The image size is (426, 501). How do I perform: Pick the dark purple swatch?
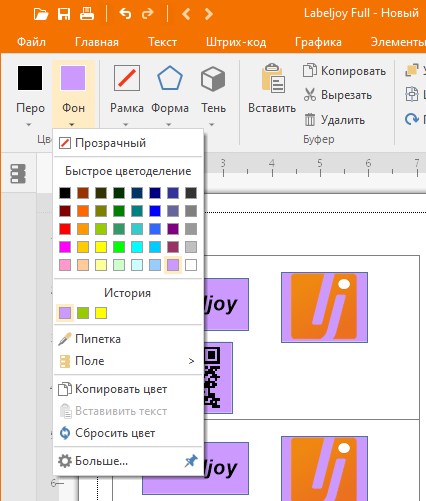point(173,229)
